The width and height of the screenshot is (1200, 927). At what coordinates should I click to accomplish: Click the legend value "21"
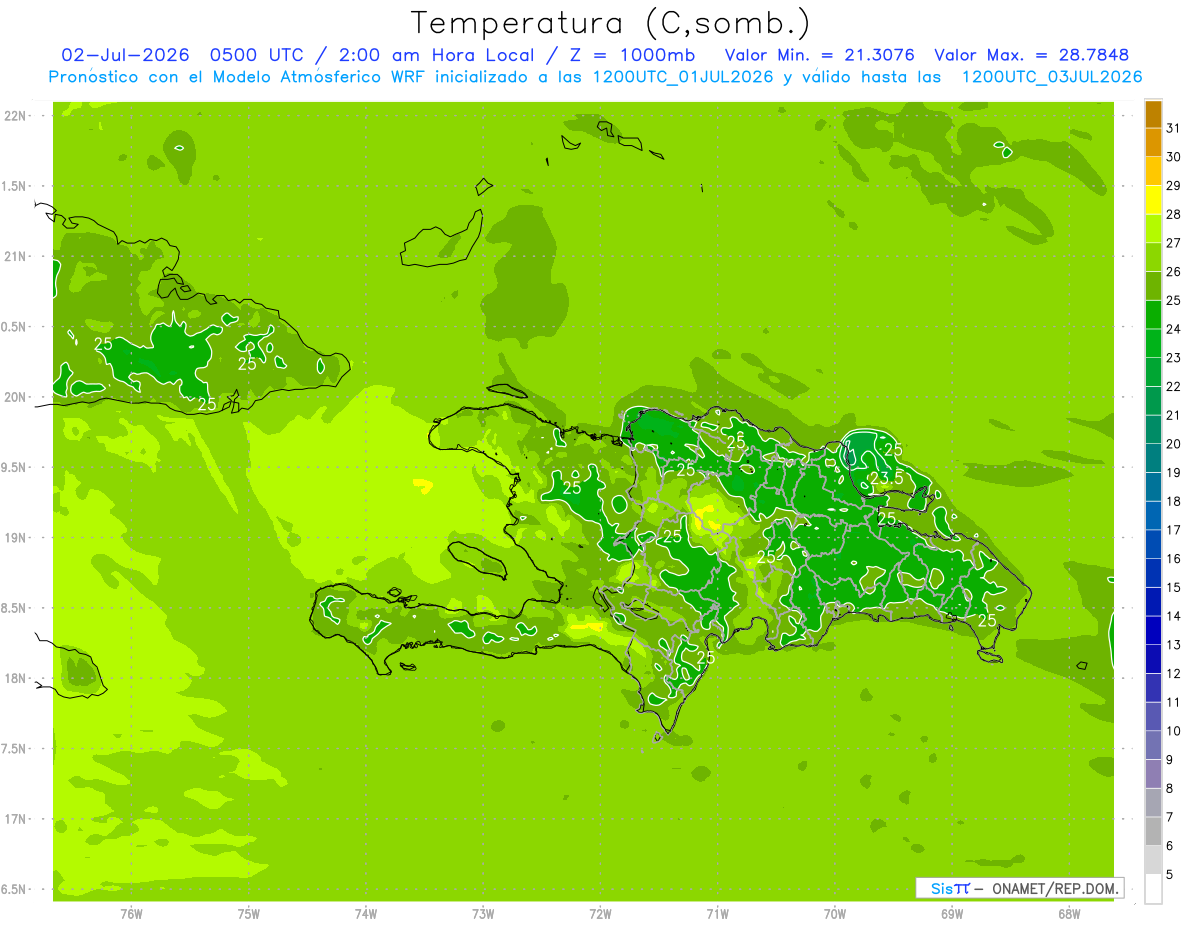coord(1174,415)
